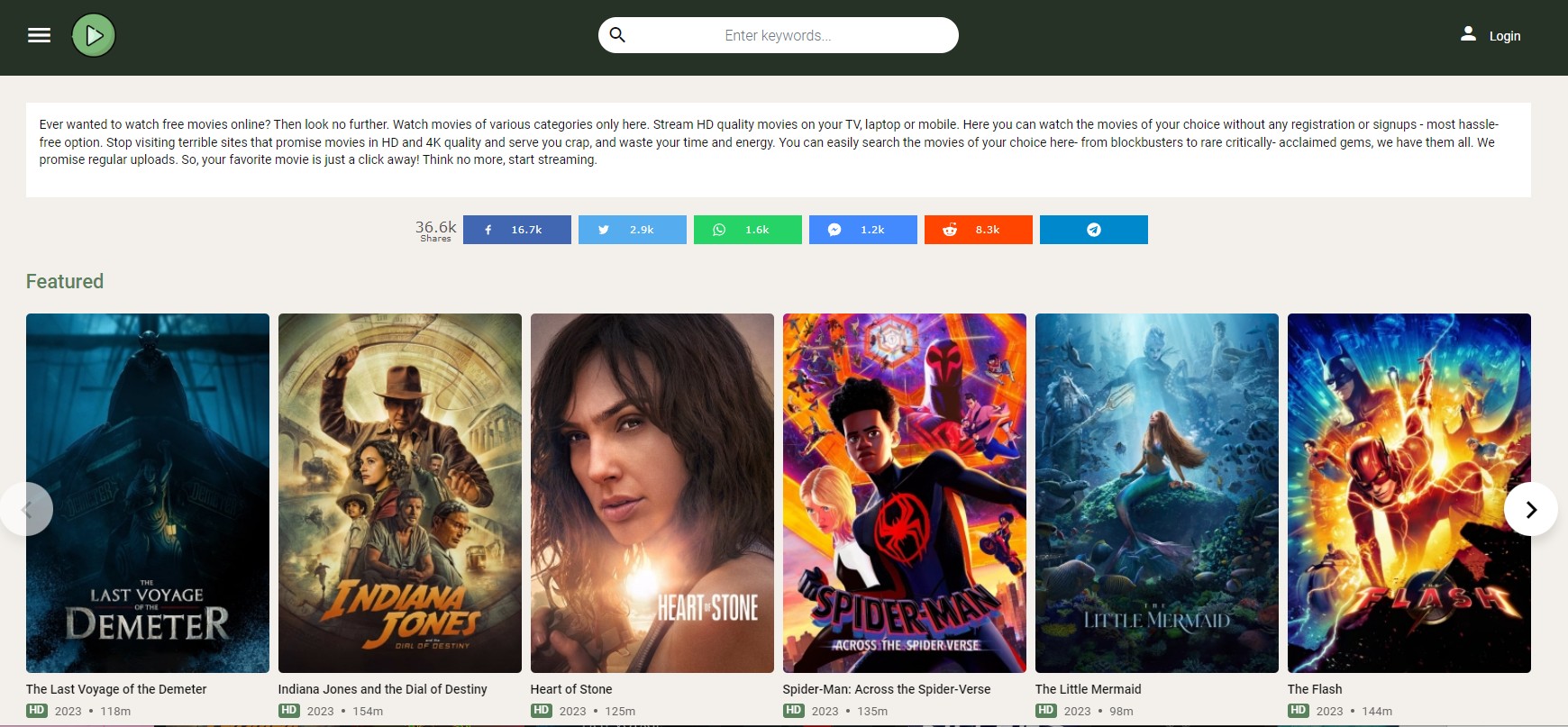Click the 118m runtime text
1568x727 pixels.
coord(115,711)
